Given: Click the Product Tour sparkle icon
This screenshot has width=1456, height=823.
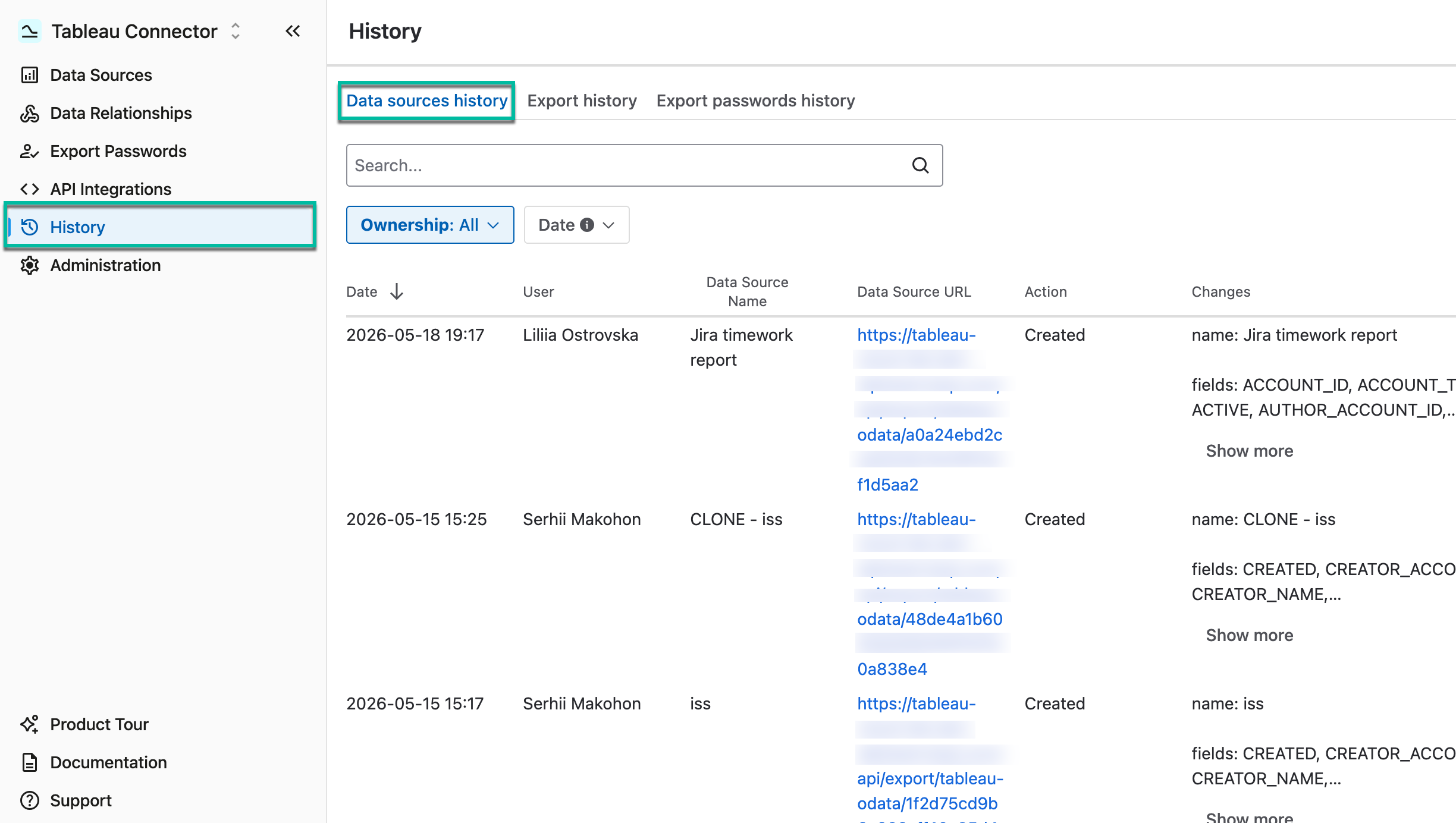Looking at the screenshot, I should click(30, 724).
